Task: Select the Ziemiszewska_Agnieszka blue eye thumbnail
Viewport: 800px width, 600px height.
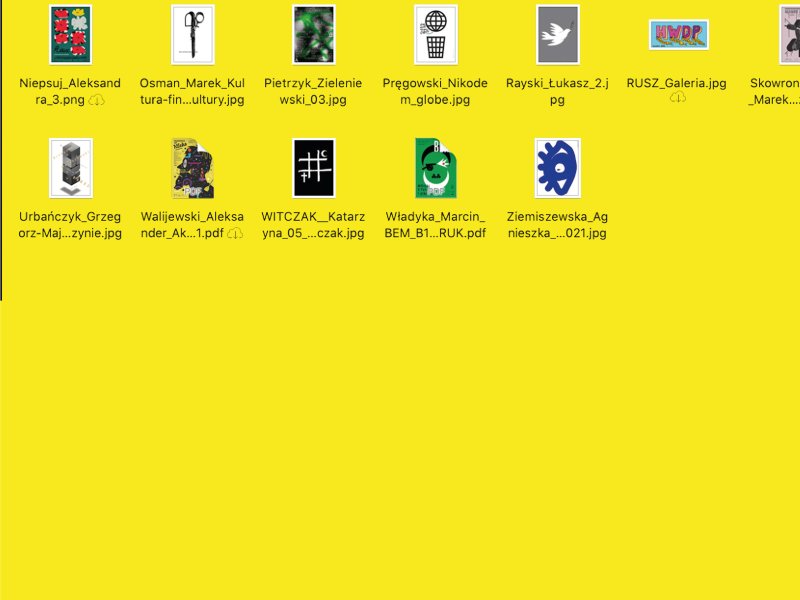Action: 558,168
